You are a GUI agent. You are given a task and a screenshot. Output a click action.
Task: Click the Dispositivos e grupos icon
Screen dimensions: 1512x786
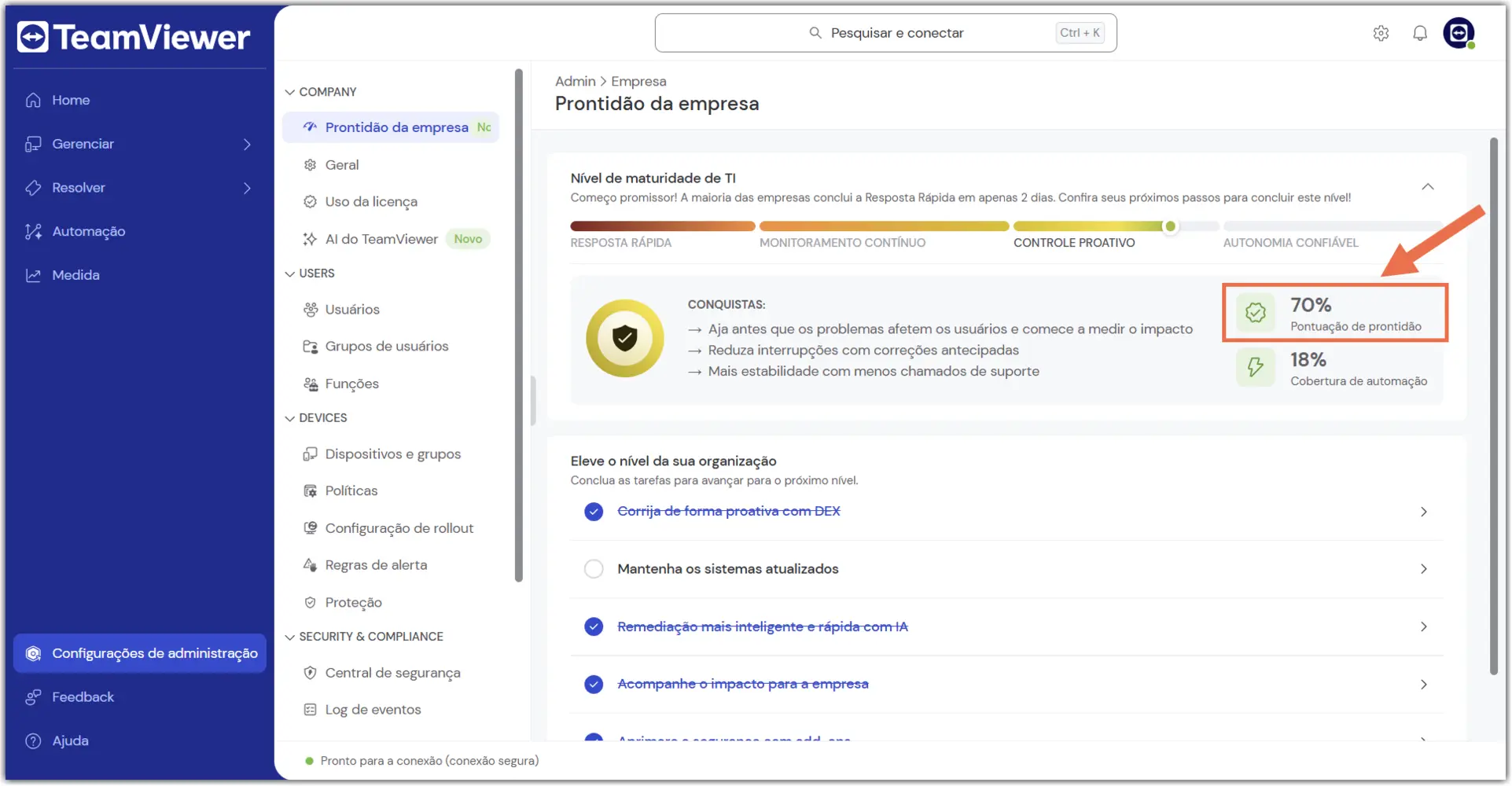[310, 454]
